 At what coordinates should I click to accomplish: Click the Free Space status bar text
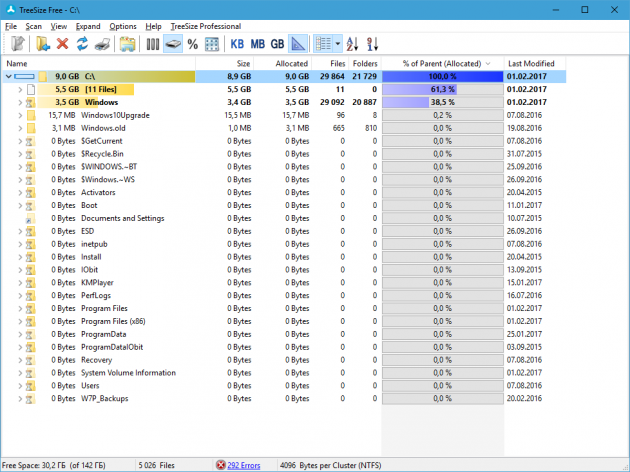coord(53,466)
